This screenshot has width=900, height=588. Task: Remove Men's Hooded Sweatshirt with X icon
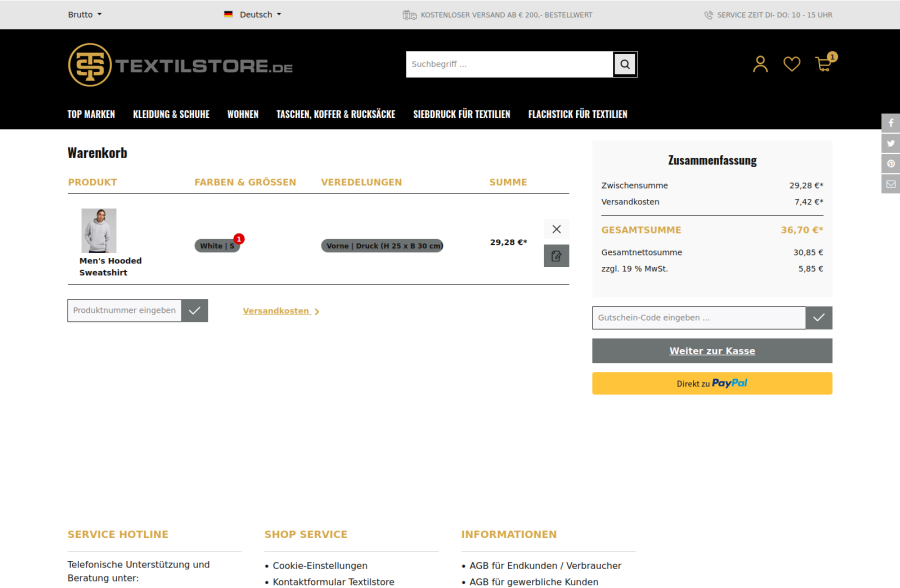(556, 229)
